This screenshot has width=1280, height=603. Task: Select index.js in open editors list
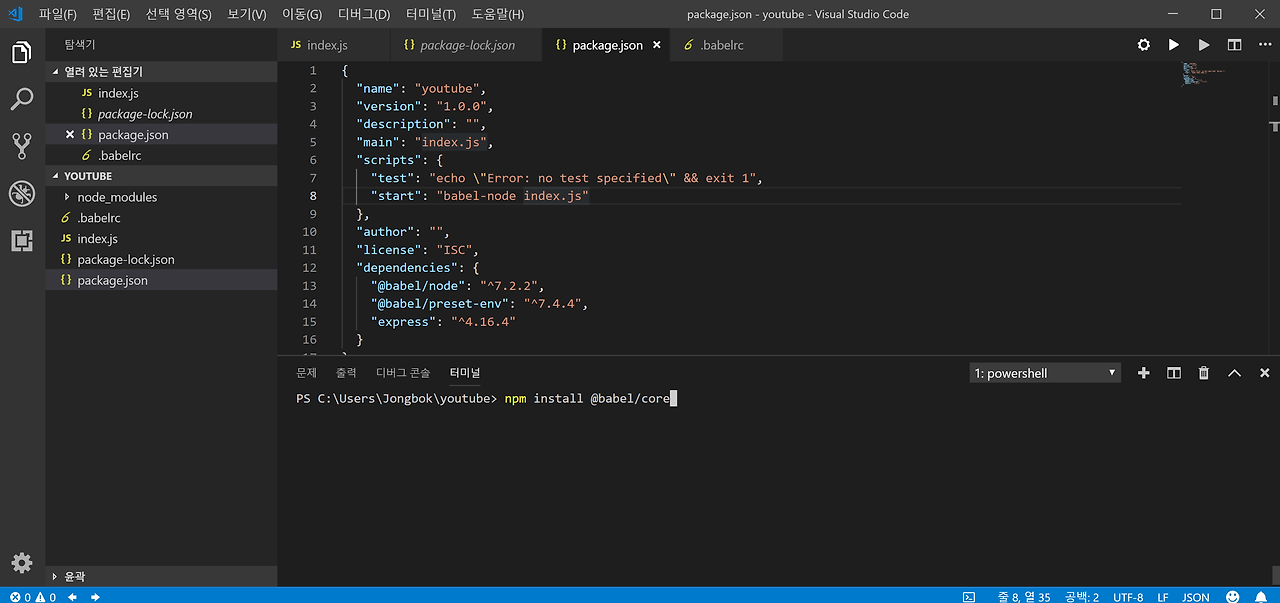point(161,93)
